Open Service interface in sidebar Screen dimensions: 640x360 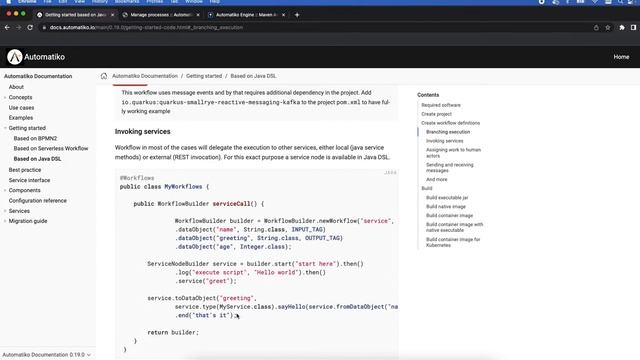pos(29,180)
